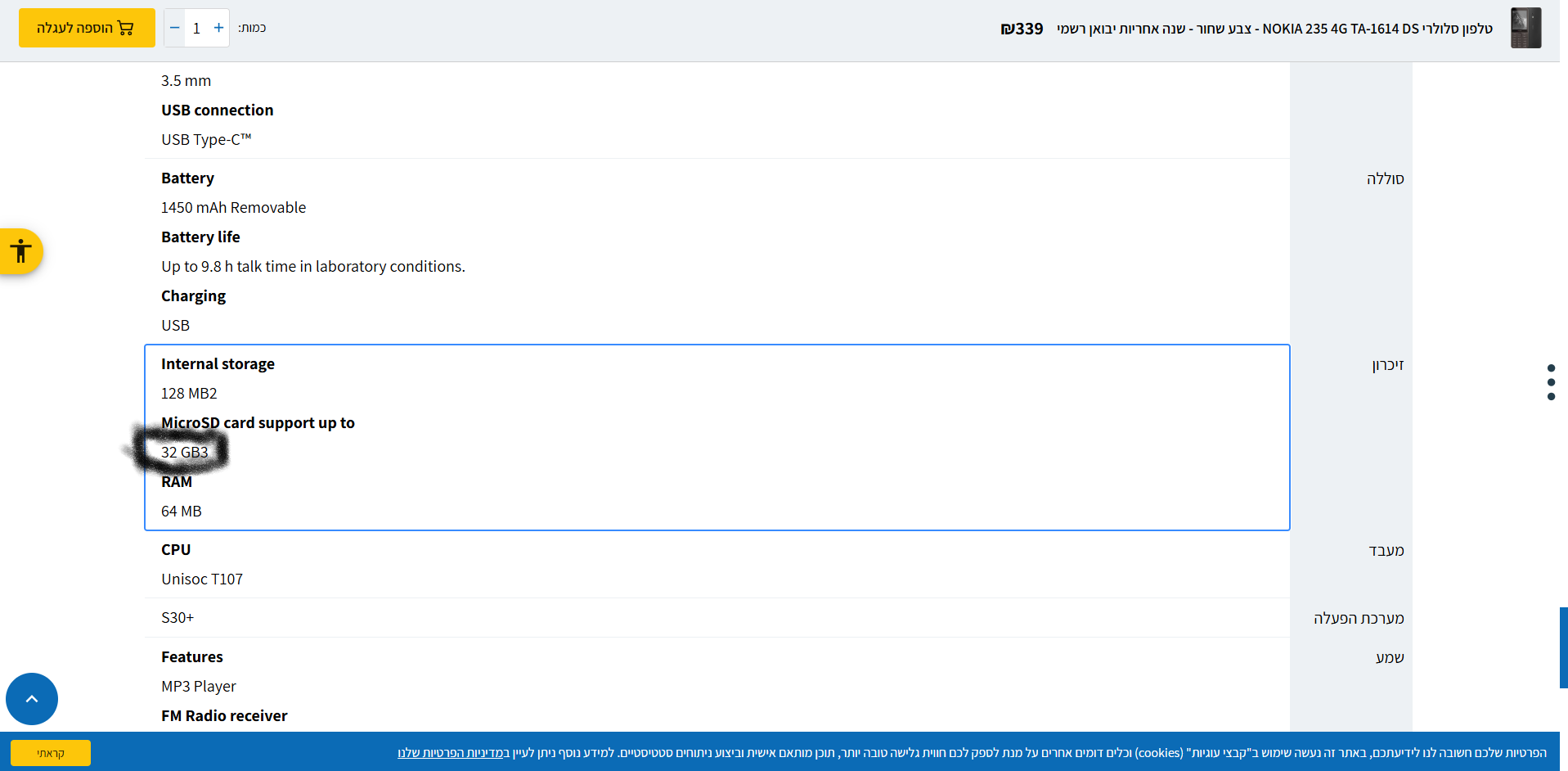Open the yellow accessibility menu icon

(20, 251)
